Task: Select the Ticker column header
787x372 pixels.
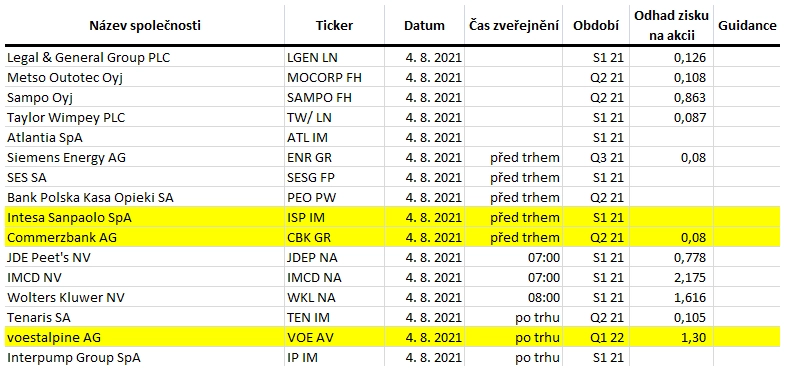Action: tap(334, 26)
